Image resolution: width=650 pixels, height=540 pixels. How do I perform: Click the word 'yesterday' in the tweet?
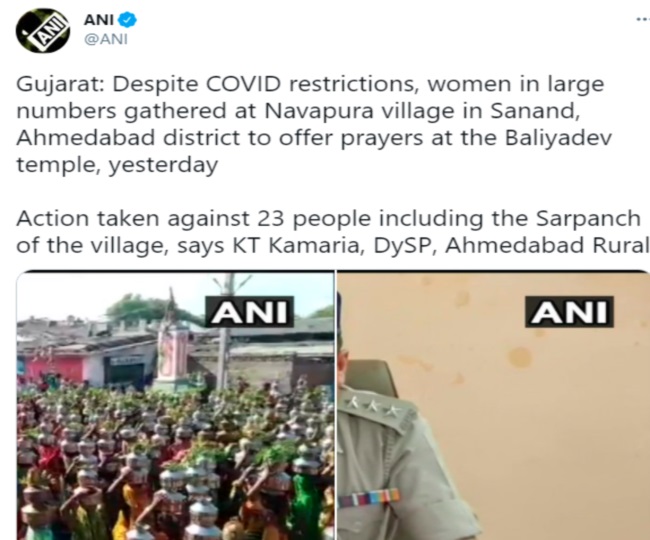[163, 165]
